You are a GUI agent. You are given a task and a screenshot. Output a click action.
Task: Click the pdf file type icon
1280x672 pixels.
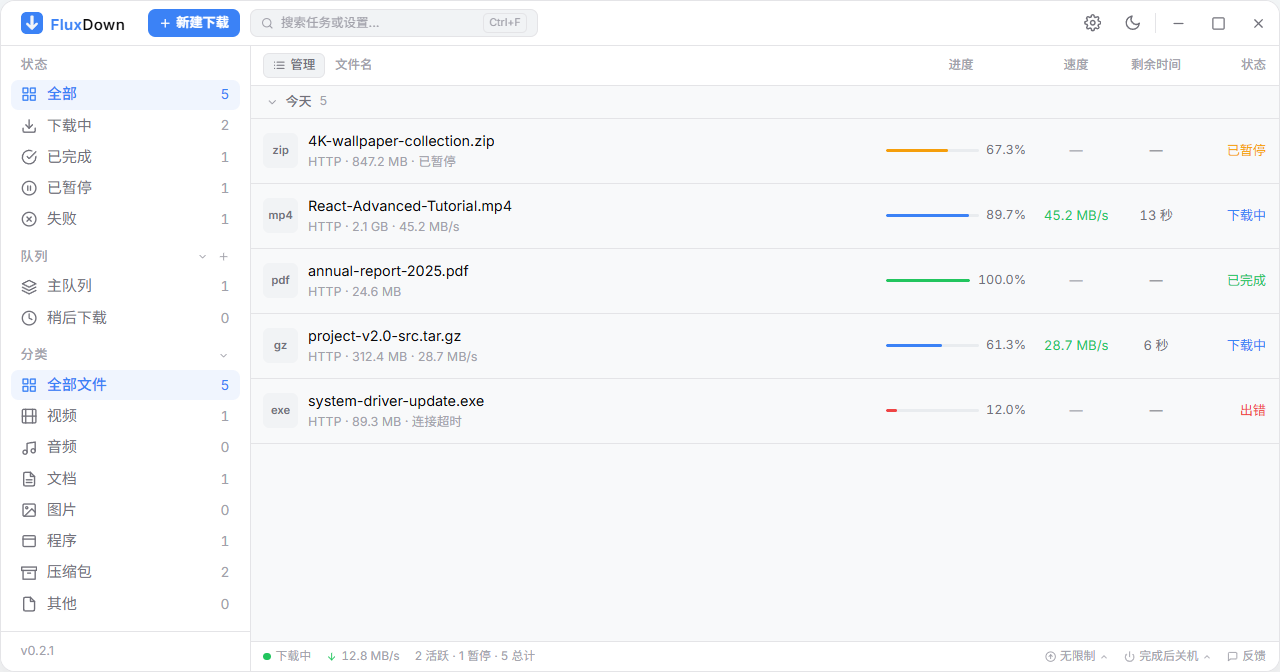tap(281, 281)
